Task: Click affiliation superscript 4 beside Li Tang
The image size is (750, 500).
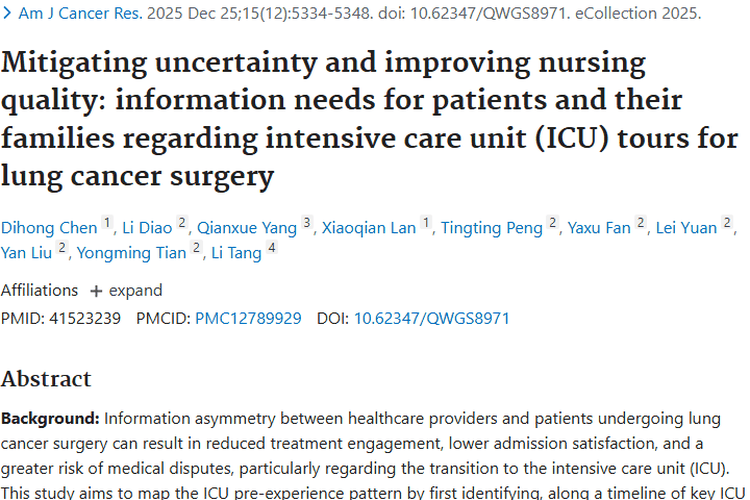Action: (x=272, y=248)
